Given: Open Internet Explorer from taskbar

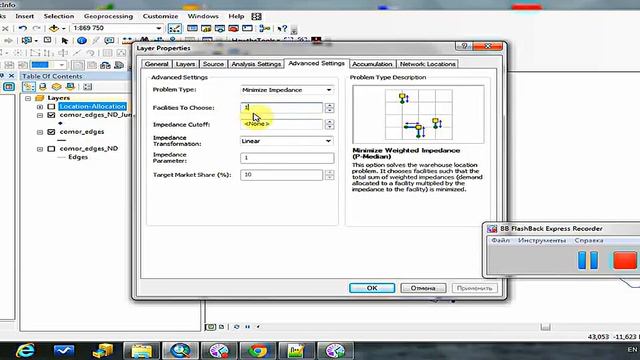Looking at the screenshot, I should [25, 350].
